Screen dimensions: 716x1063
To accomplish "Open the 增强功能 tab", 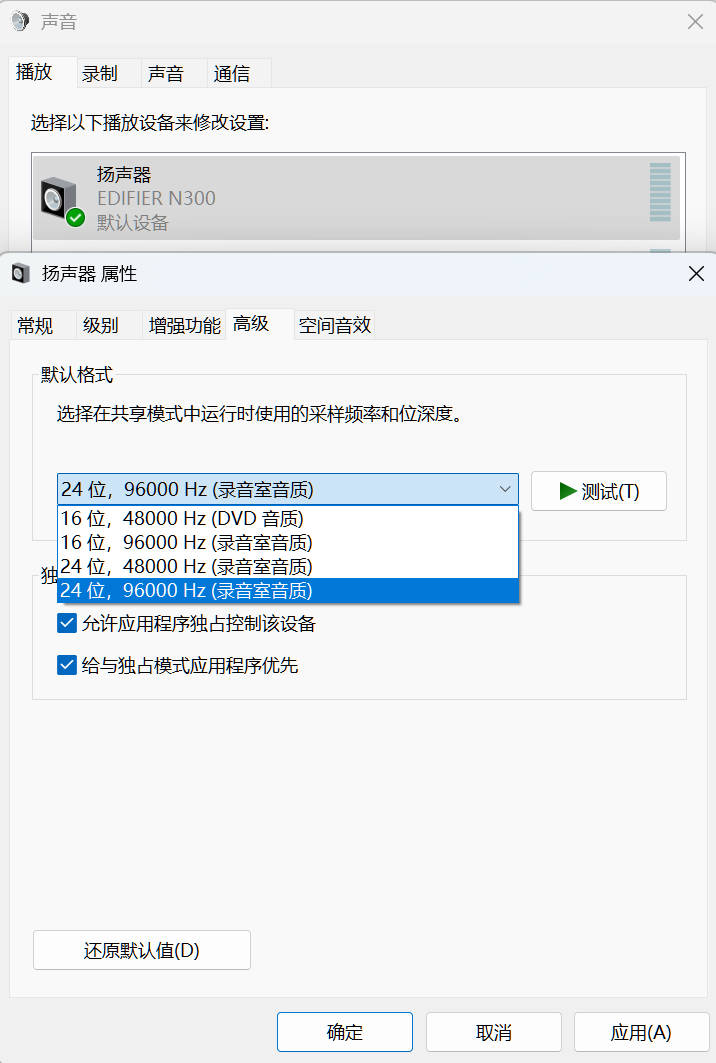I will pos(184,325).
